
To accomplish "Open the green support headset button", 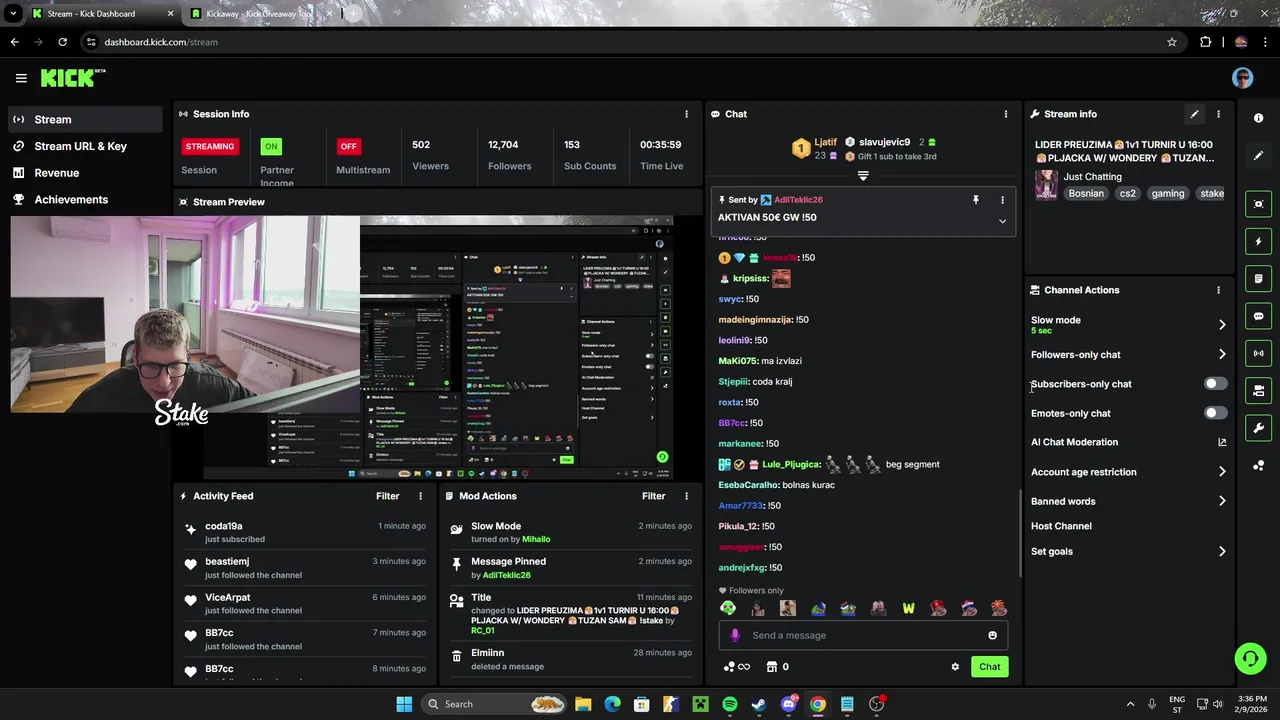I will pos(1250,658).
